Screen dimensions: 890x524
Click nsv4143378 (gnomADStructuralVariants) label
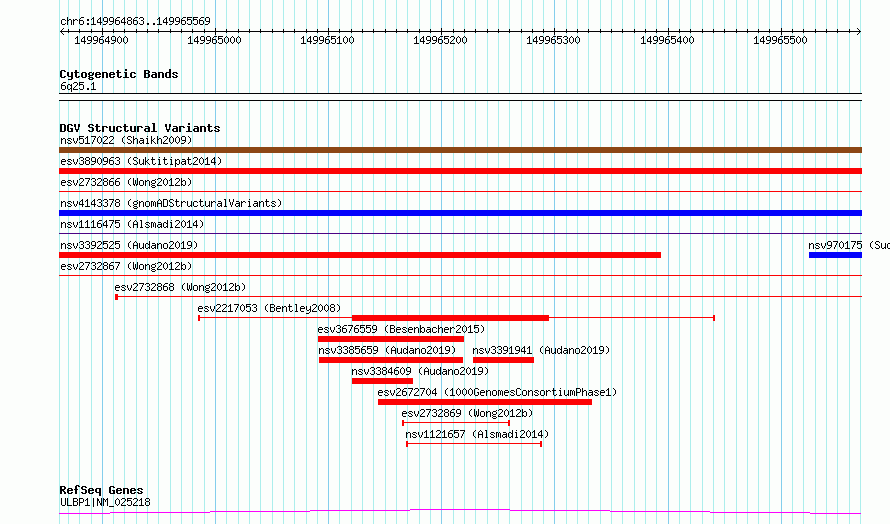click(171, 203)
